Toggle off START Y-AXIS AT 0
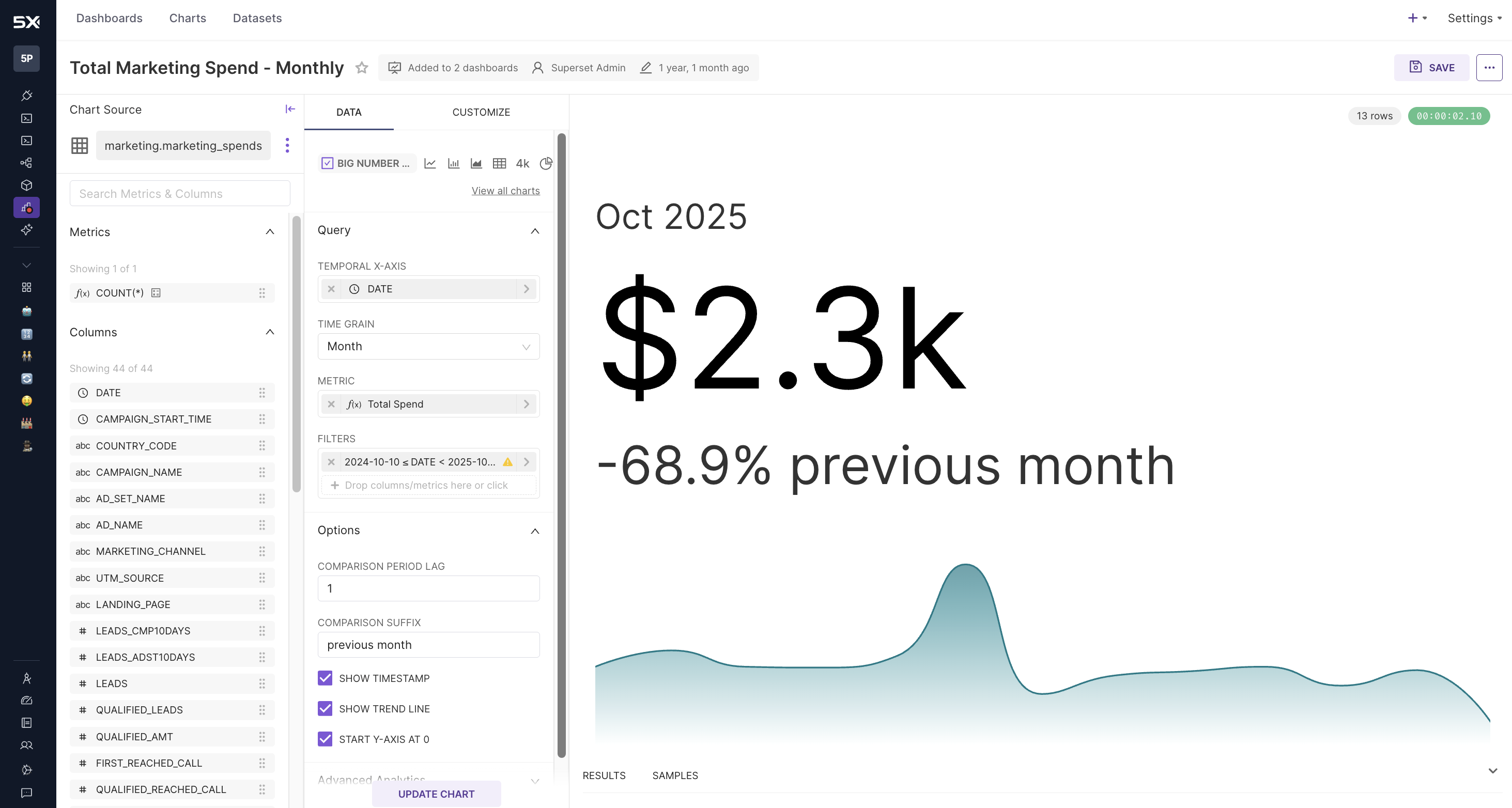 (x=325, y=739)
